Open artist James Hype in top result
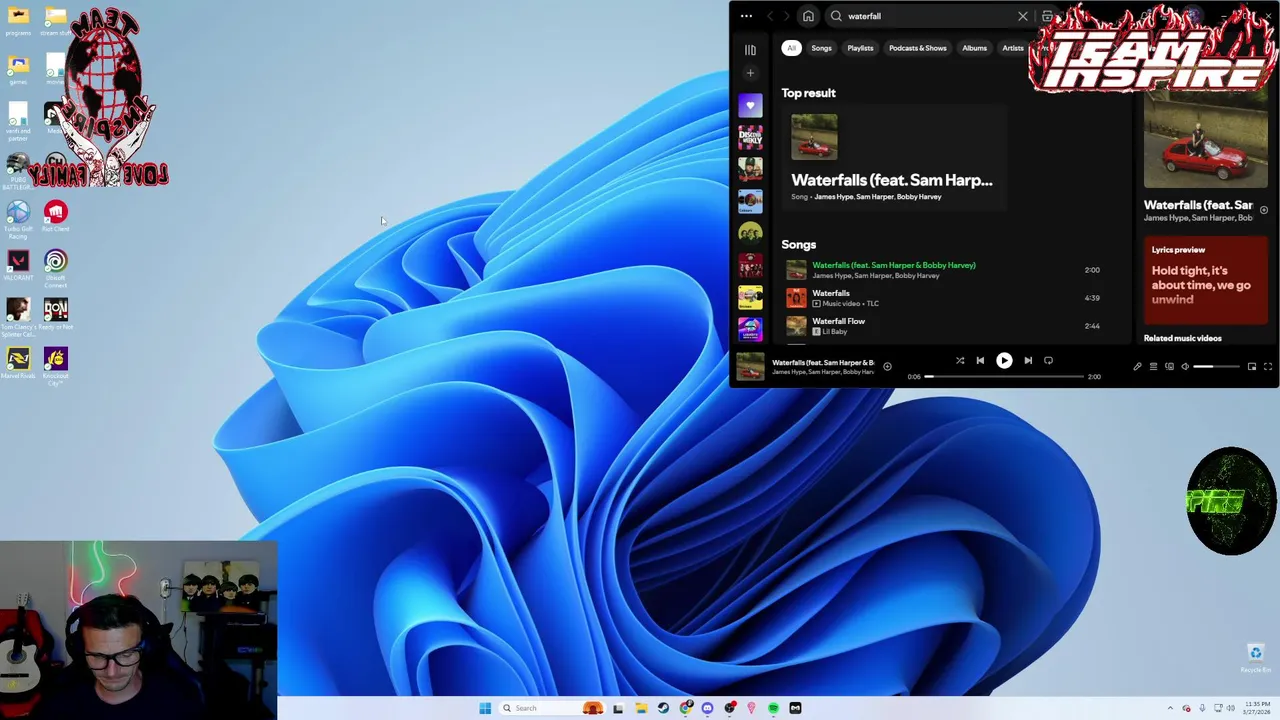1280x720 pixels. click(x=833, y=197)
